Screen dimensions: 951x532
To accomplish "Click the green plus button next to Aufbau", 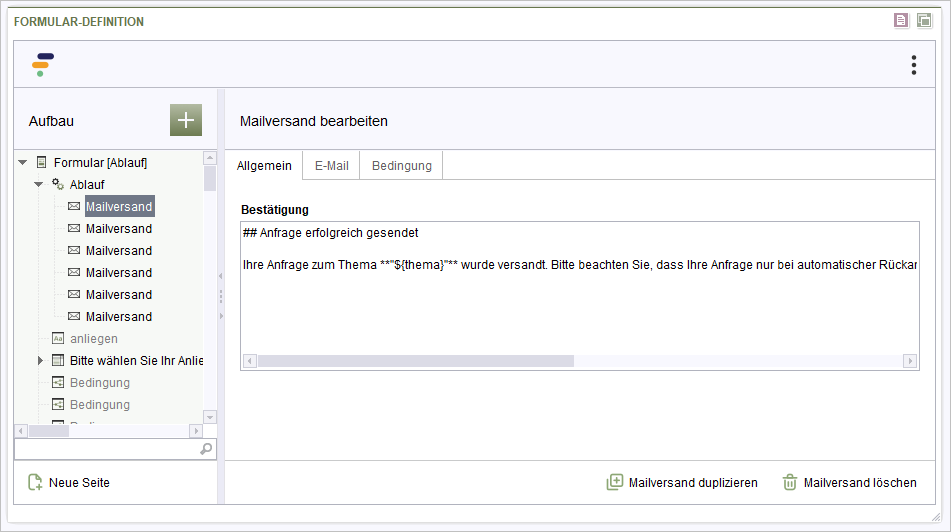I will (x=186, y=120).
